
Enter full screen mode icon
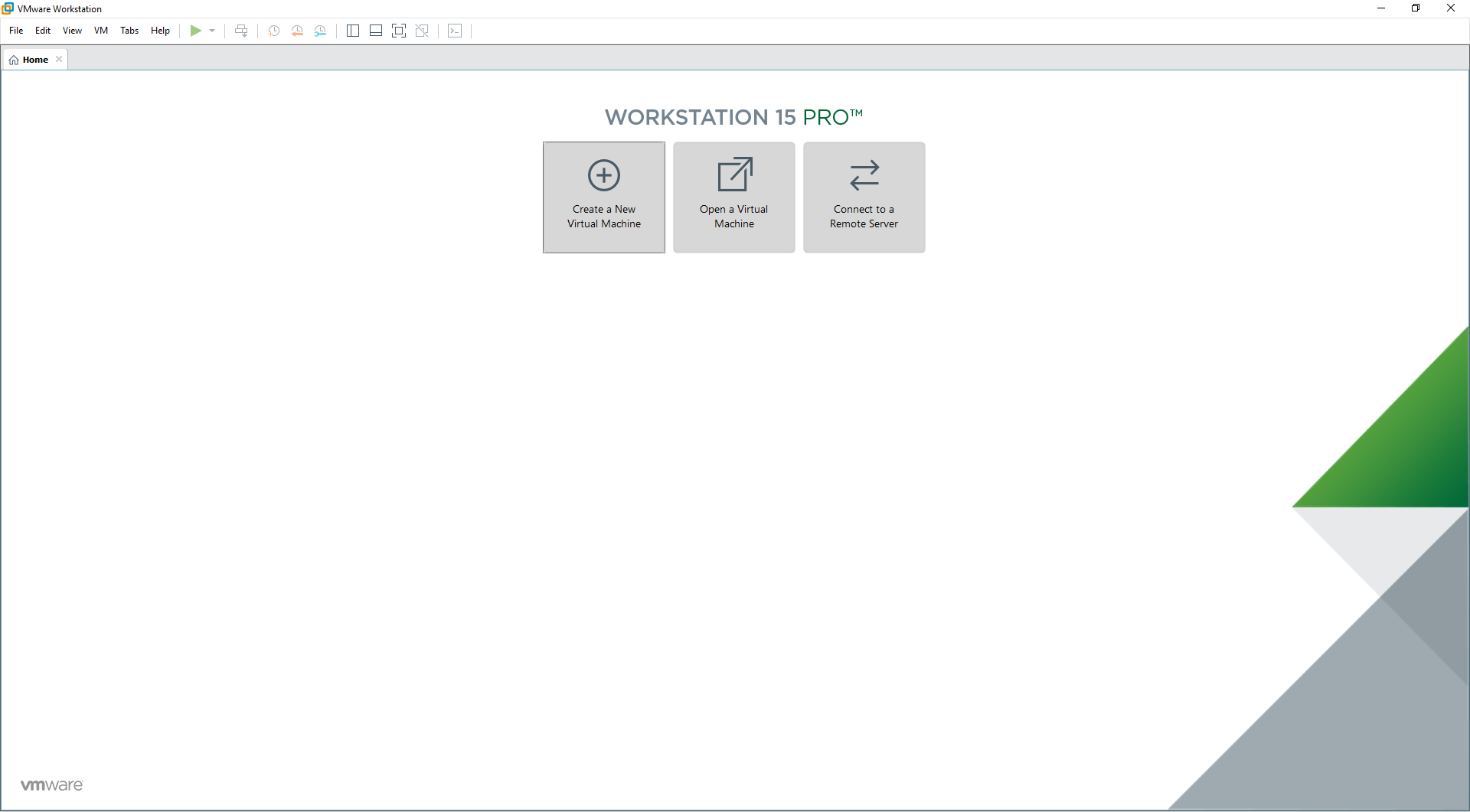click(399, 31)
